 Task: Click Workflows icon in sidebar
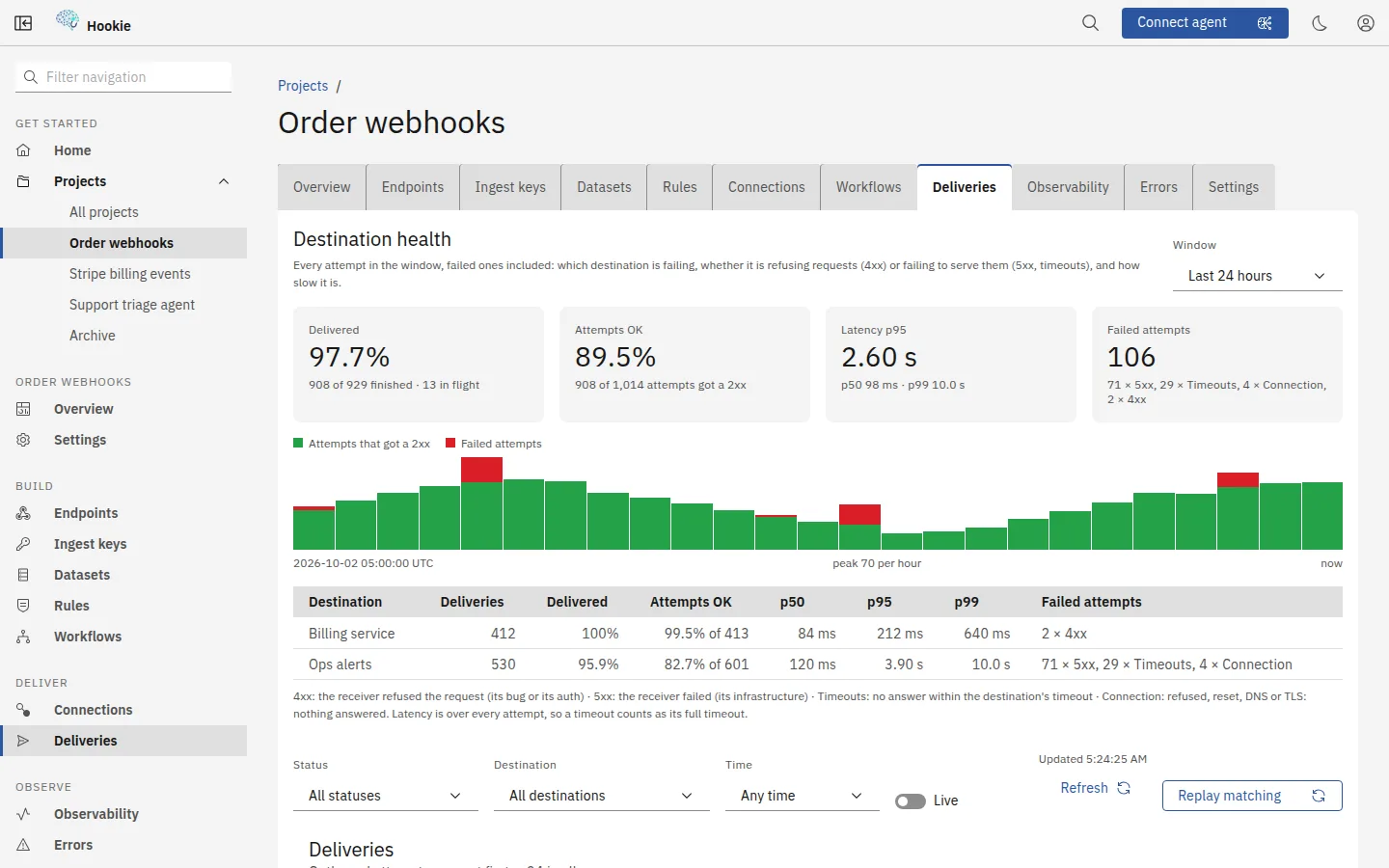tap(24, 637)
